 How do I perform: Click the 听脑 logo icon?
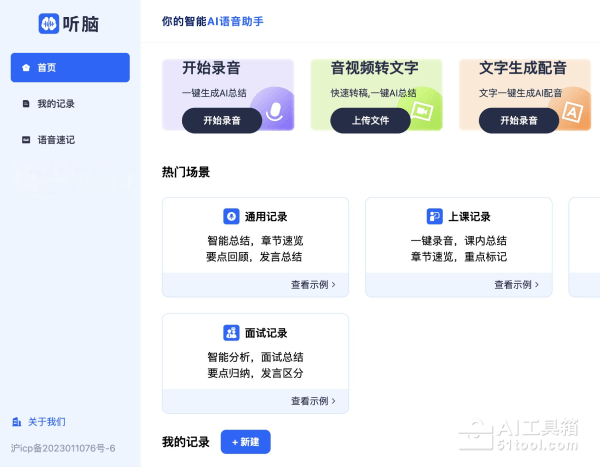pos(49,23)
